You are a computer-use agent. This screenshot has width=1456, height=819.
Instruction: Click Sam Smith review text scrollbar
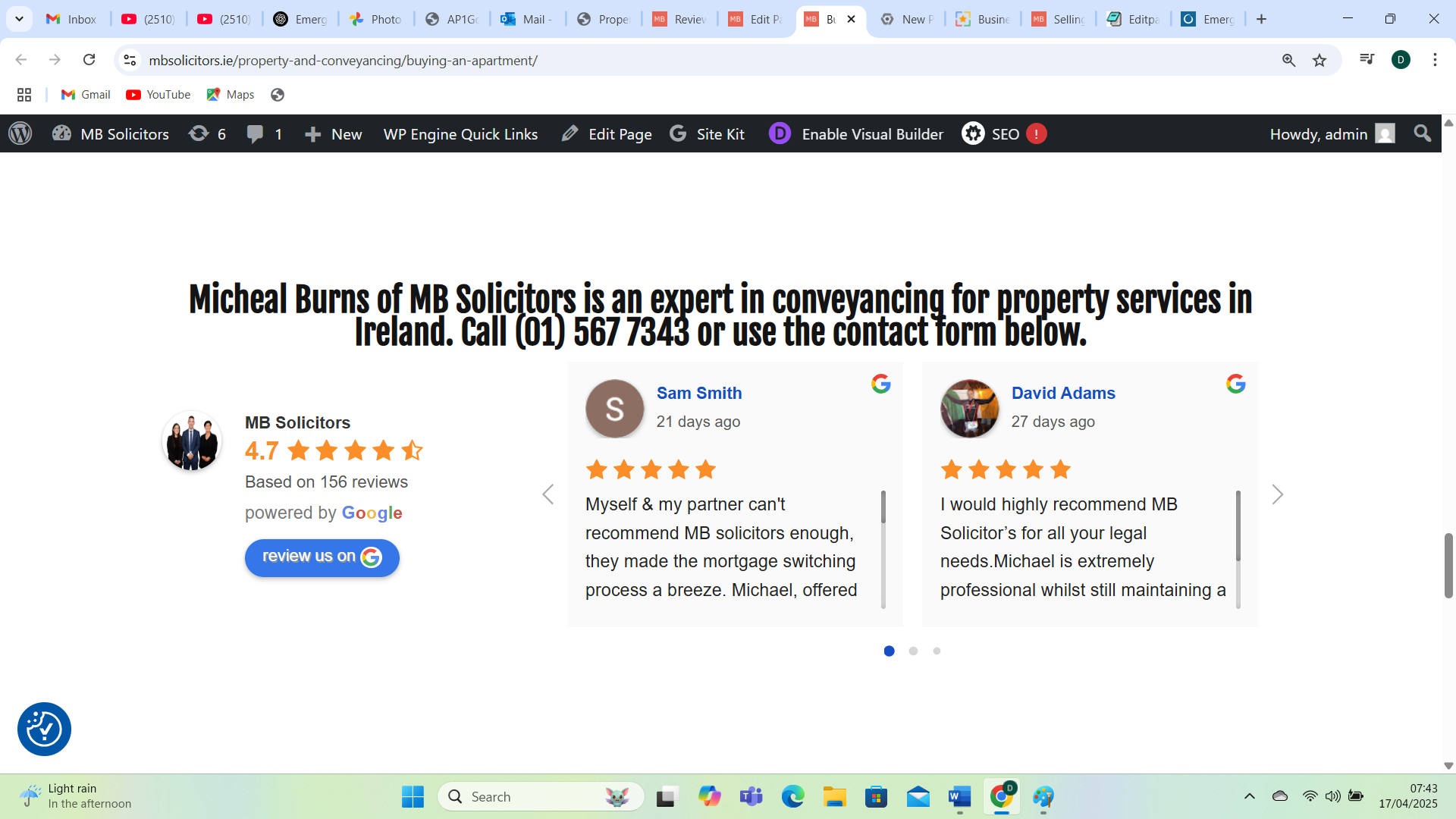tap(883, 507)
